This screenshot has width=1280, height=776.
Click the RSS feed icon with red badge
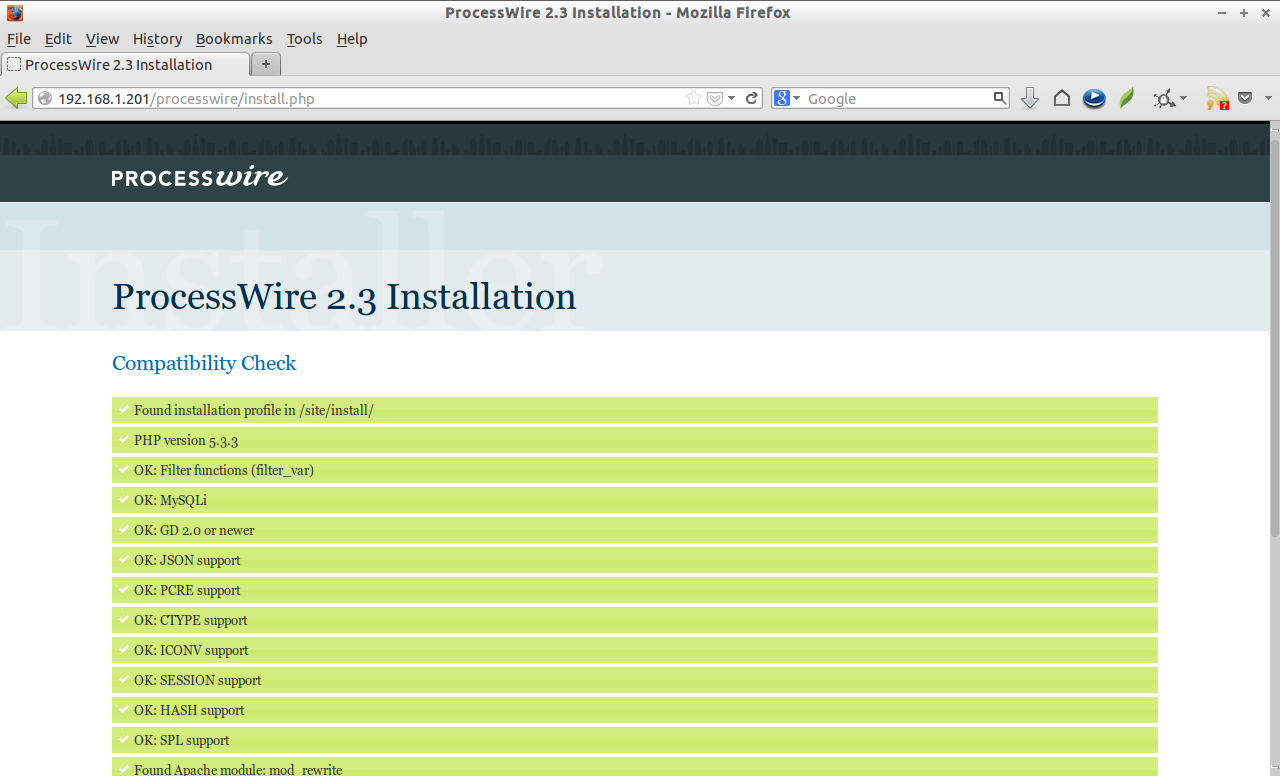pos(1217,98)
